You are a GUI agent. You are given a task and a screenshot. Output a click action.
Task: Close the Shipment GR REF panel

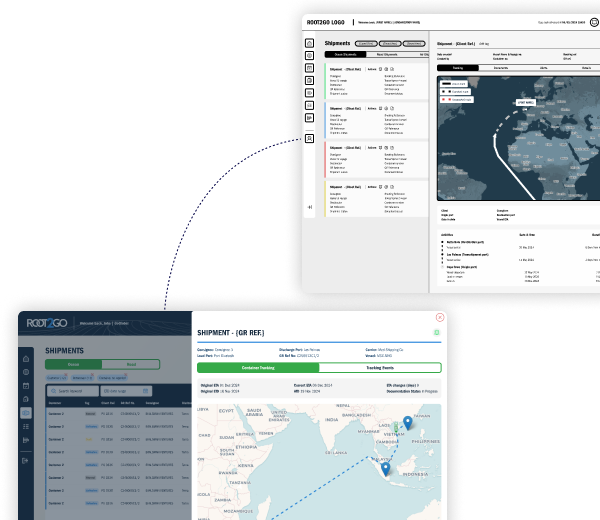pyautogui.click(x=440, y=318)
